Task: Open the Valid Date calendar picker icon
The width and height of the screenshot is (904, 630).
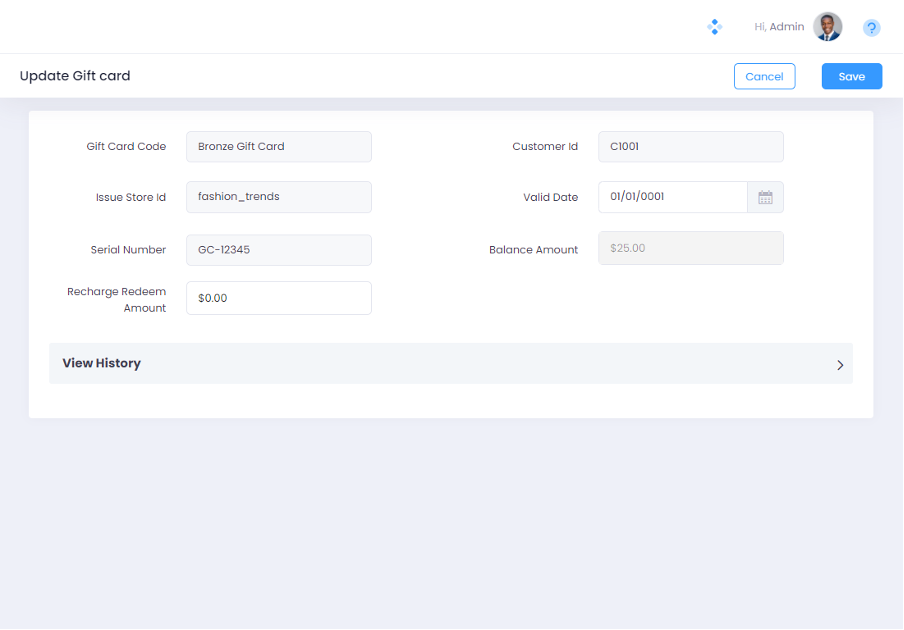Action: [x=765, y=197]
